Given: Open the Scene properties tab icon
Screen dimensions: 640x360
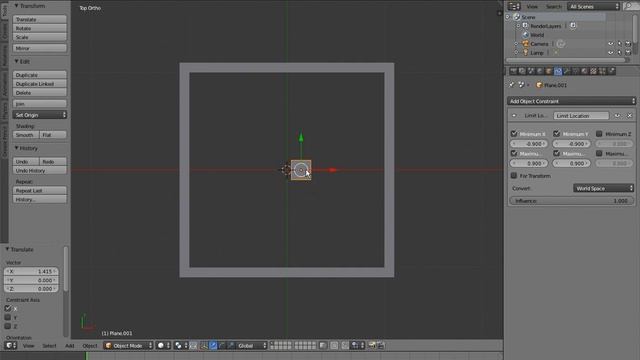Looking at the screenshot, I should [x=531, y=71].
